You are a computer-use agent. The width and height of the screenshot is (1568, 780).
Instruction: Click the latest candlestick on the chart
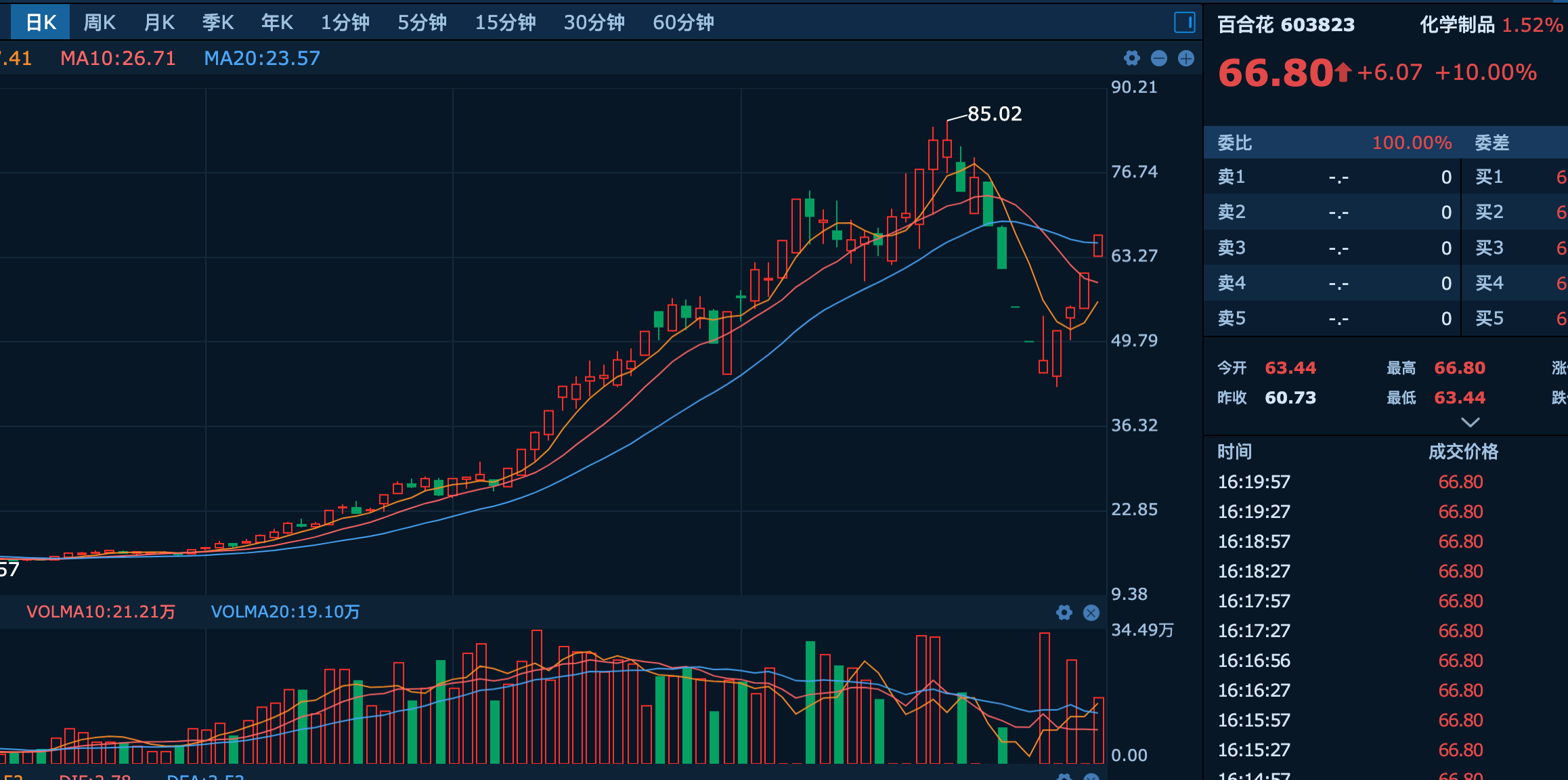(1098, 246)
